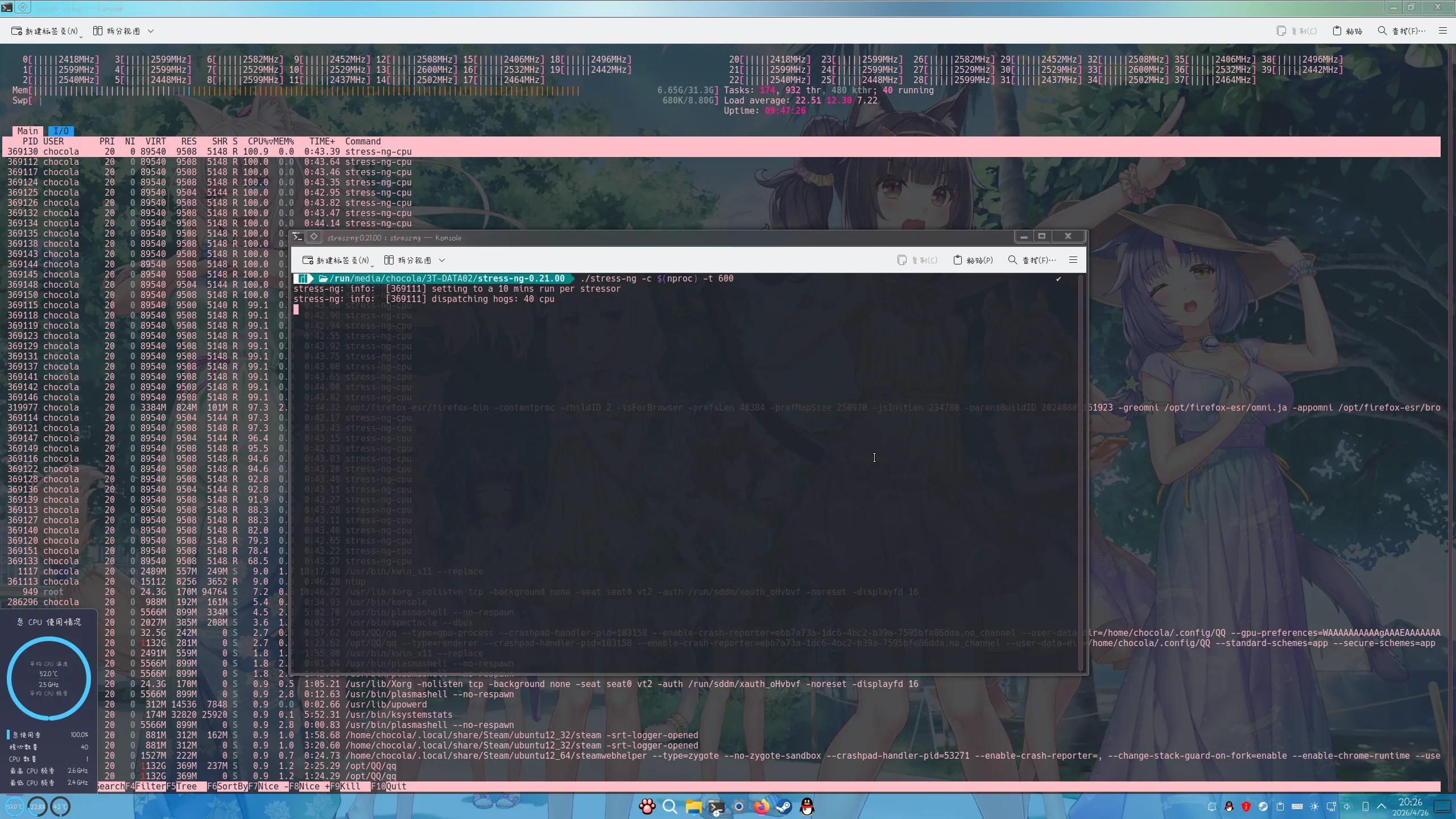Open the system settings gear in taskbar
Screen dimensions: 1456x819
click(739, 806)
